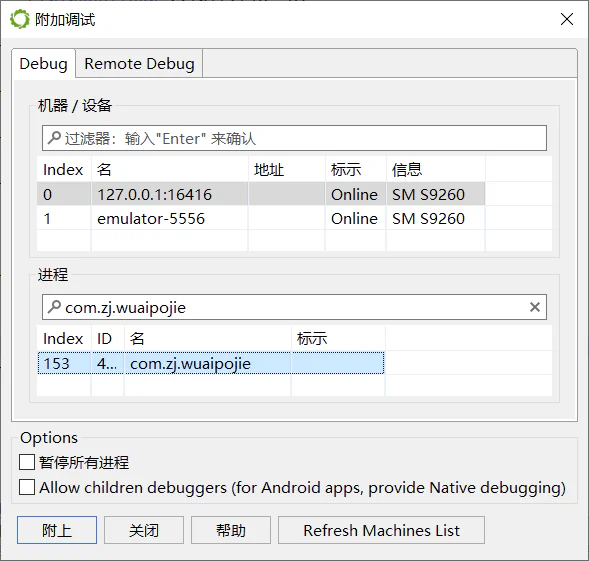Select device row emulator-5556

click(x=261, y=218)
